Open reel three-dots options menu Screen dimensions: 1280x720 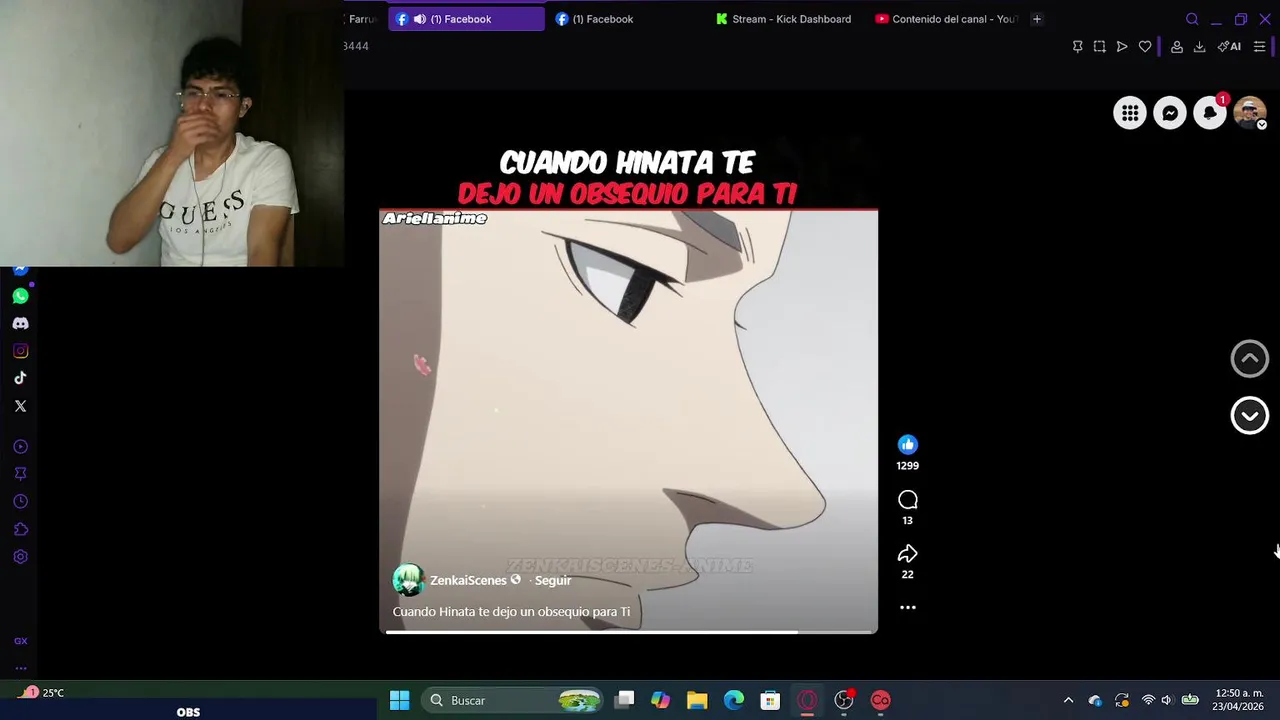(907, 607)
